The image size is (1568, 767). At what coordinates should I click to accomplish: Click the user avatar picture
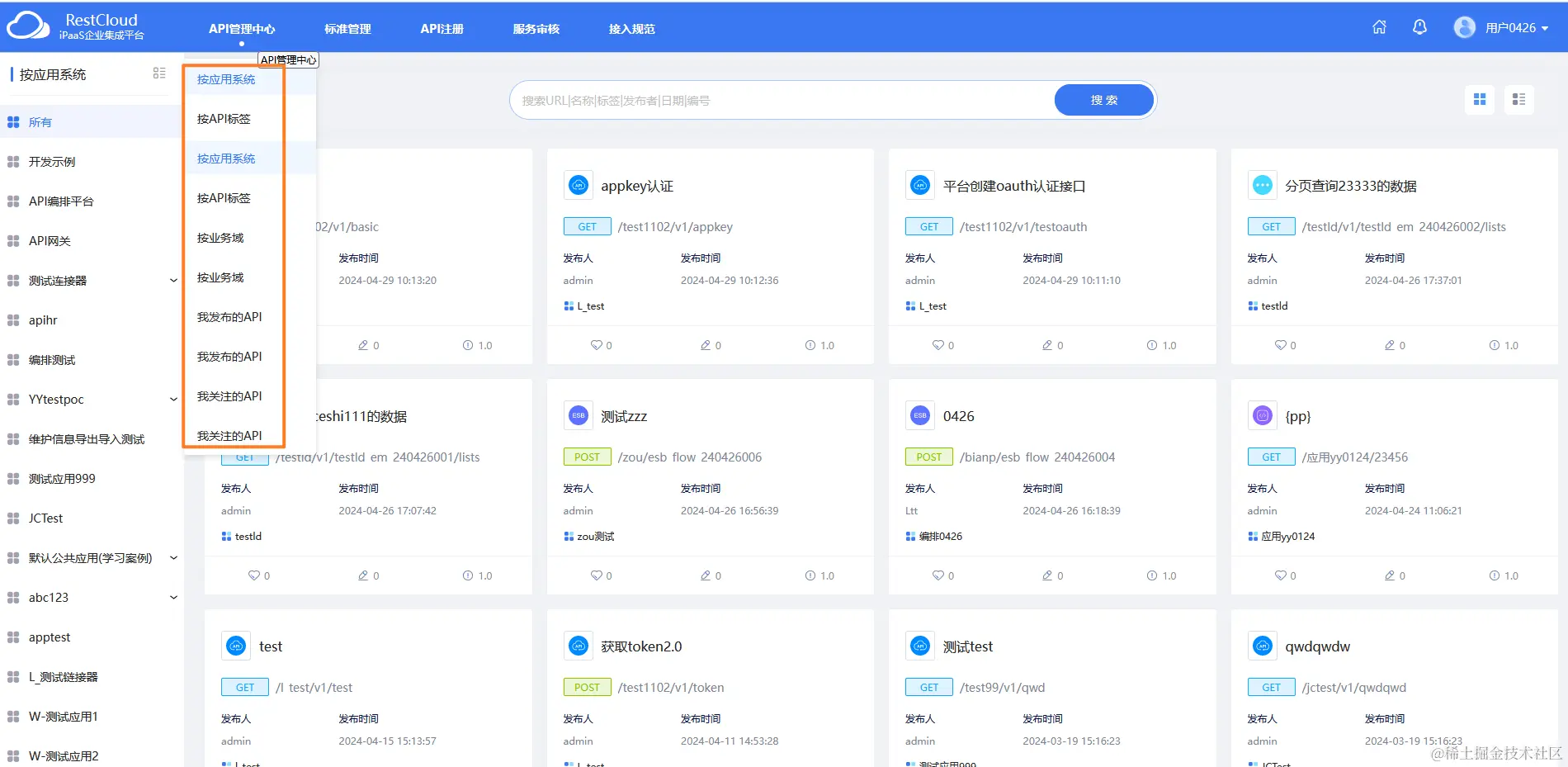1465,27
